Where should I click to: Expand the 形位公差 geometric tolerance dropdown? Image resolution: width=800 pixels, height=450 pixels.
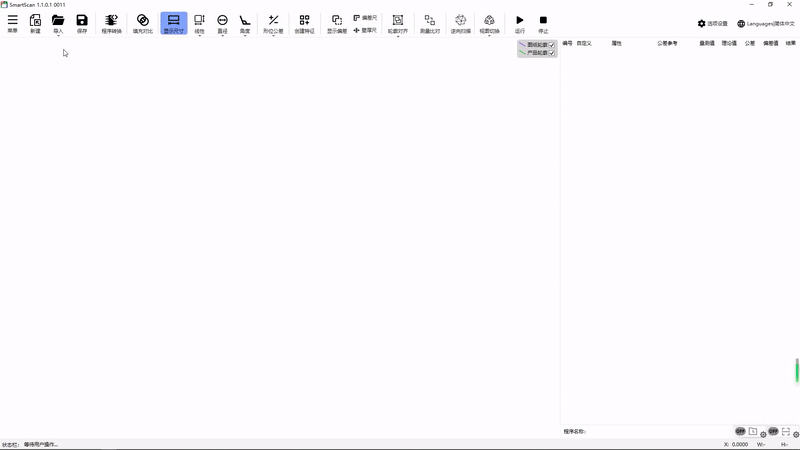click(x=273, y=36)
